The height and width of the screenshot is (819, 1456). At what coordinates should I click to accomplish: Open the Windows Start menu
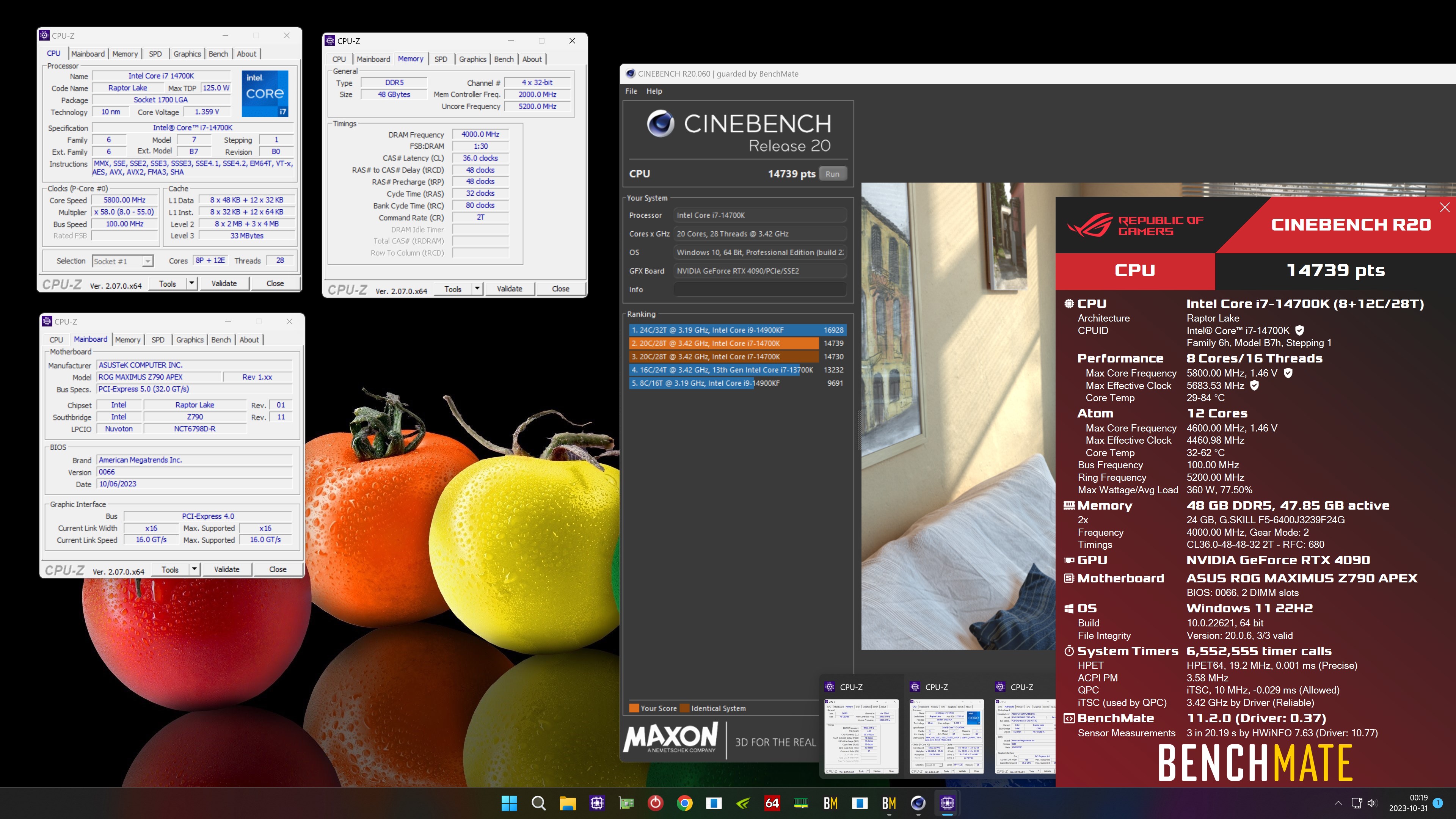[509, 803]
